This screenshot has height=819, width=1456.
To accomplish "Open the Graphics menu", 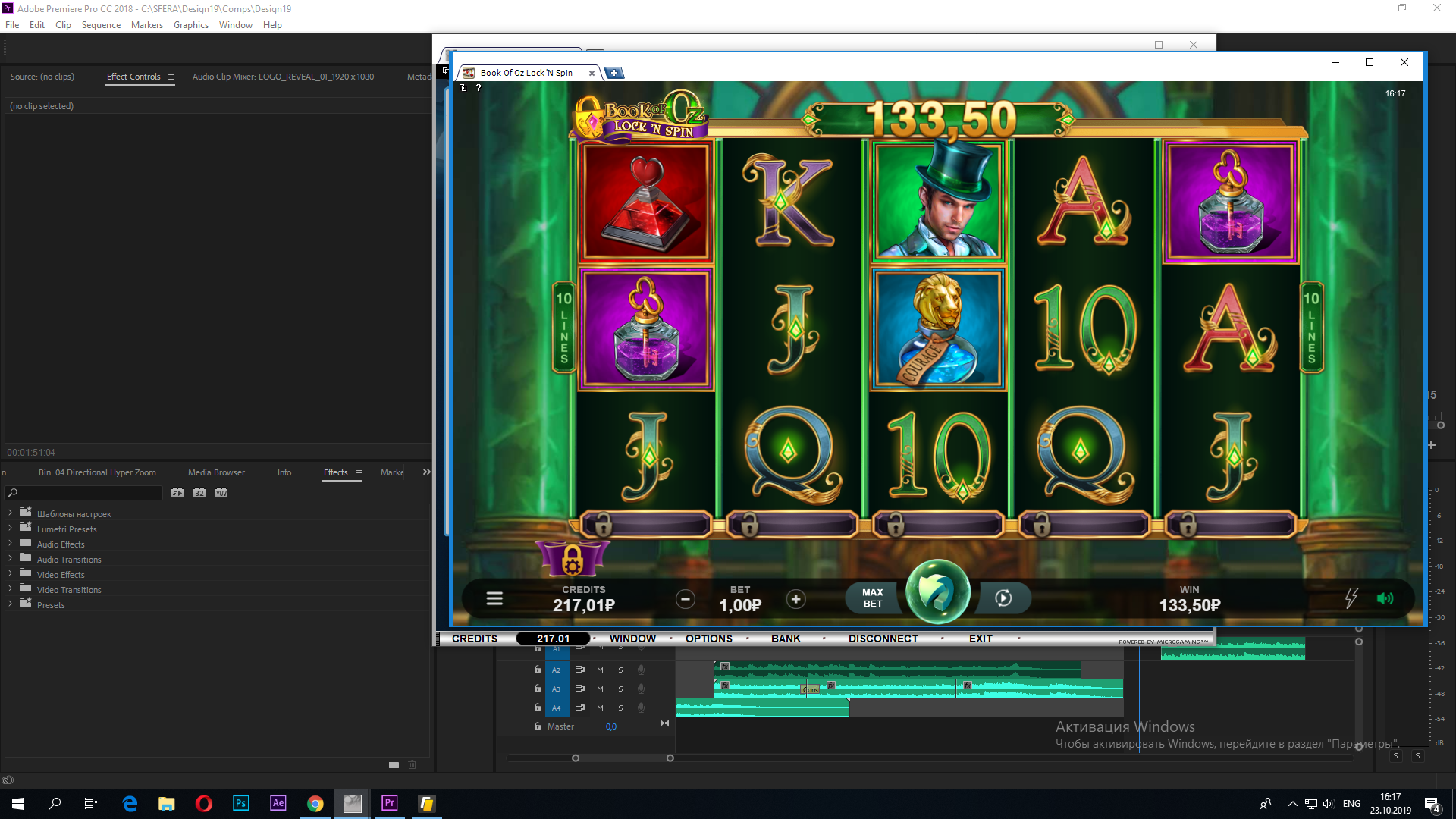I will click(191, 25).
